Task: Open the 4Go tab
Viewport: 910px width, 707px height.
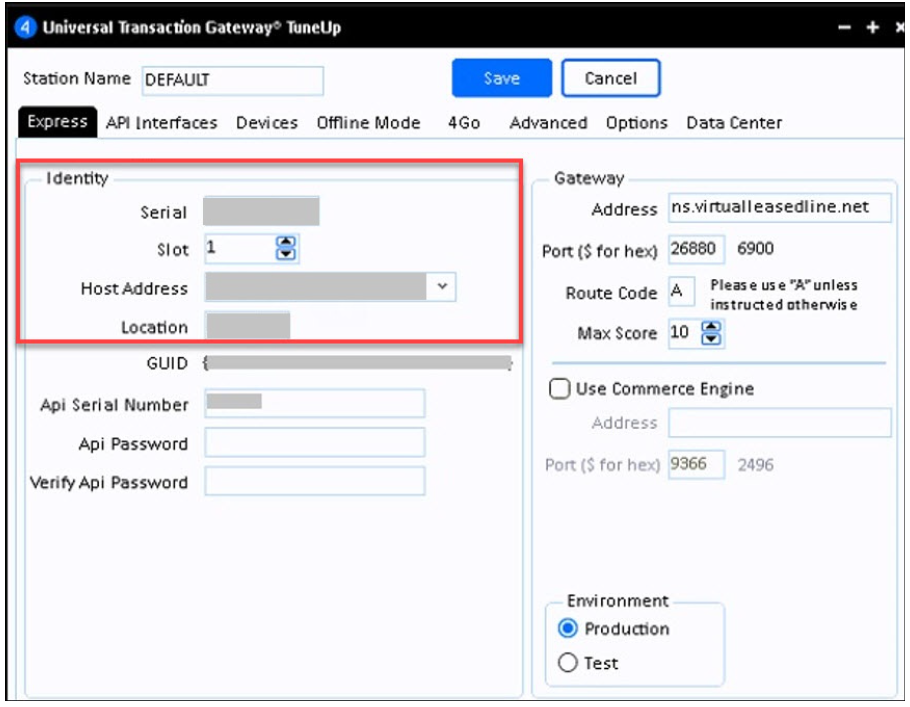Action: pos(464,123)
